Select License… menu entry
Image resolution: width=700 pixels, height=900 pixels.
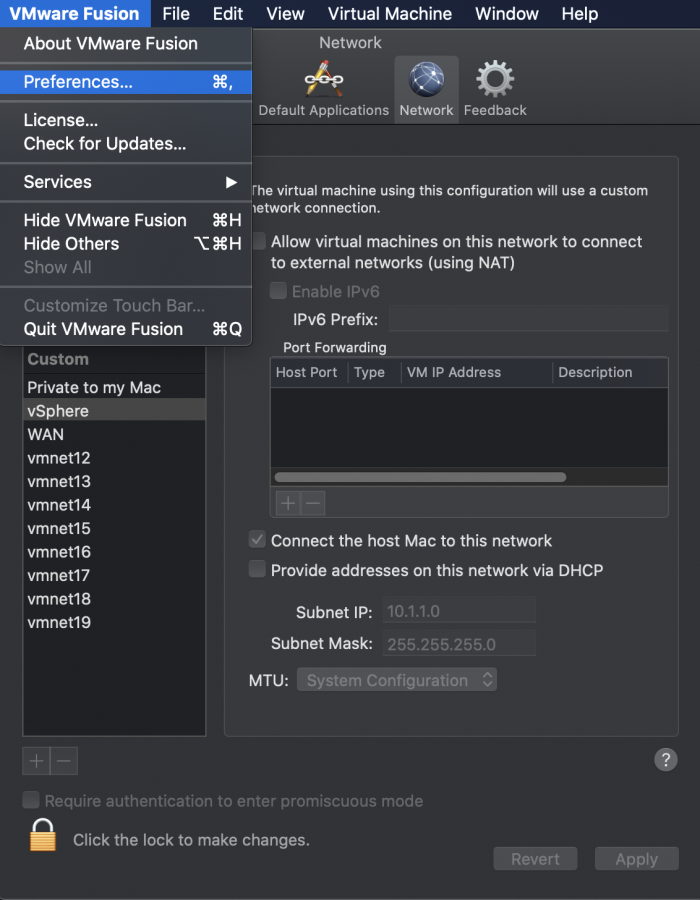coord(126,120)
